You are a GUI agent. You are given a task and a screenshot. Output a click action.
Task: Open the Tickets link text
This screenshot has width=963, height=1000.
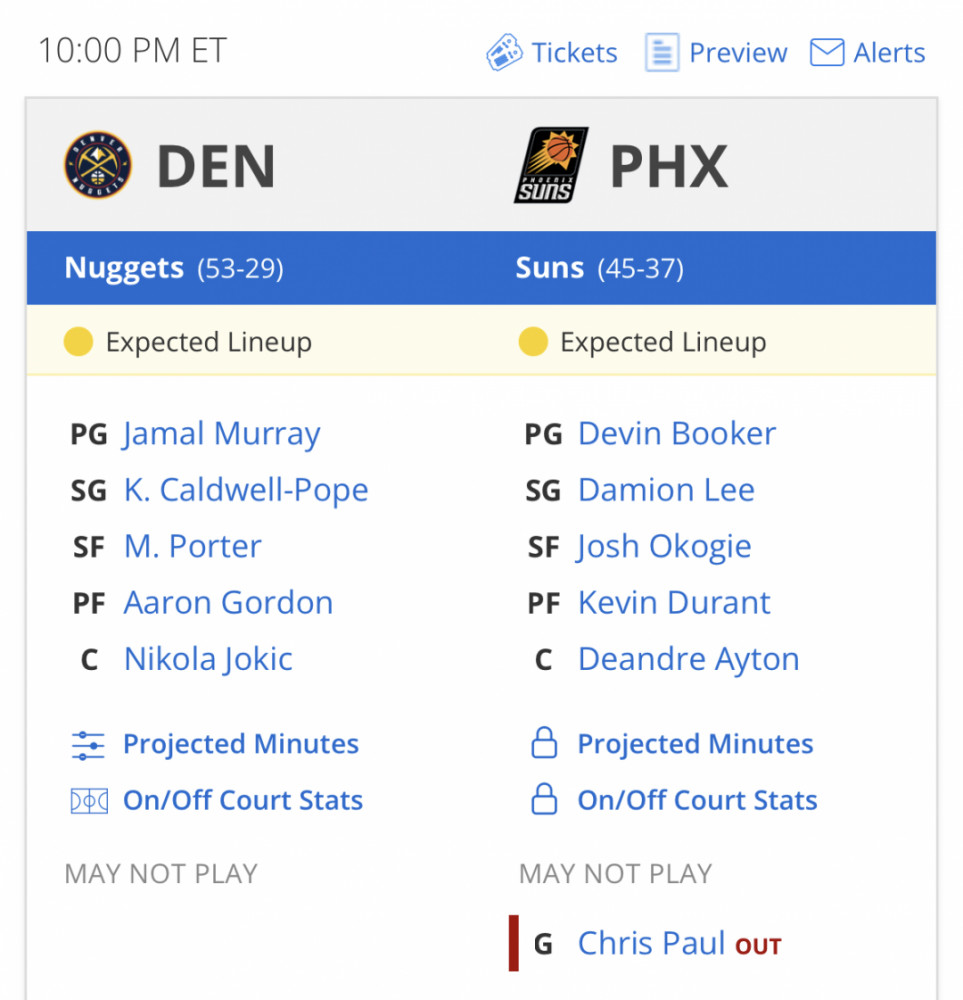point(574,52)
